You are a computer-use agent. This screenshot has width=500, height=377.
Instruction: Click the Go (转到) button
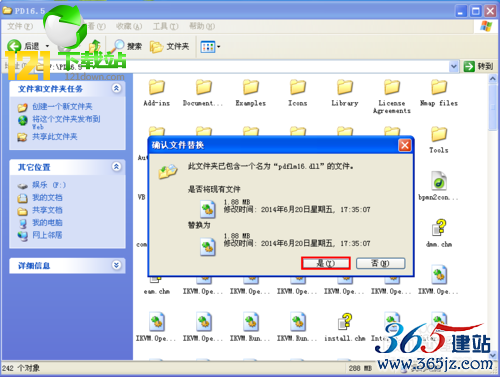point(478,66)
